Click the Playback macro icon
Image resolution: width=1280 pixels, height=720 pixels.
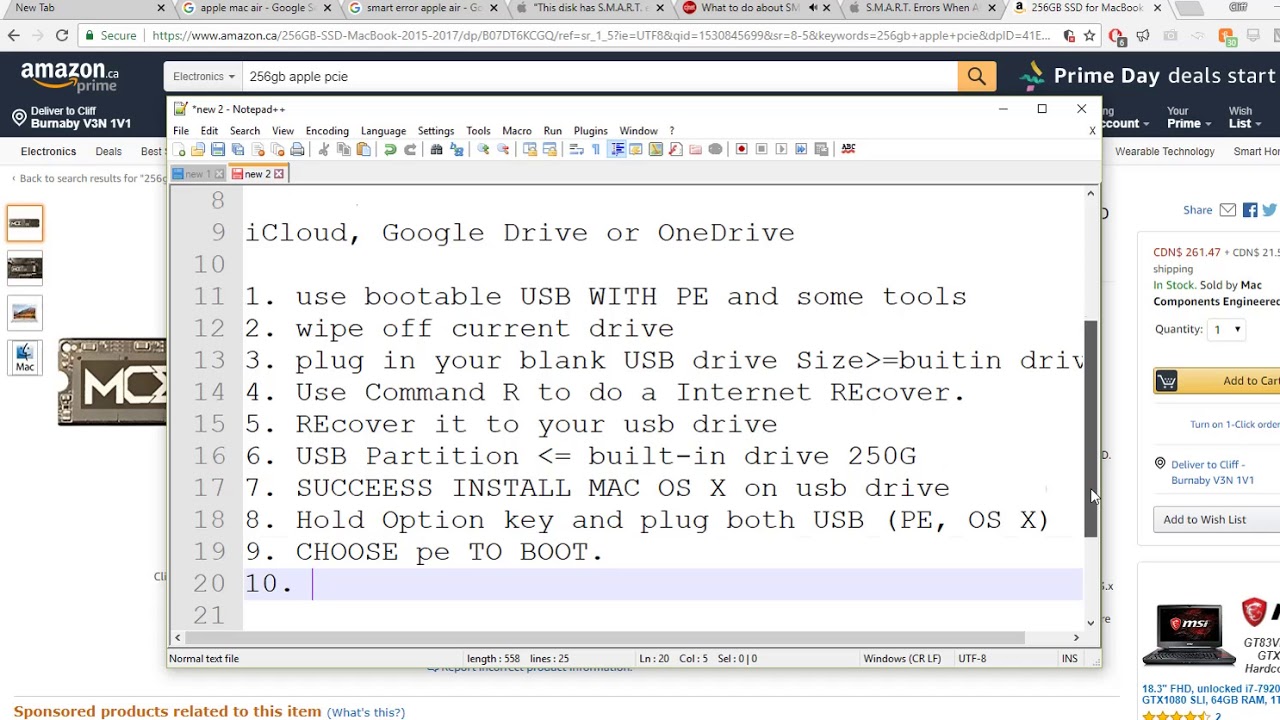[x=781, y=149]
